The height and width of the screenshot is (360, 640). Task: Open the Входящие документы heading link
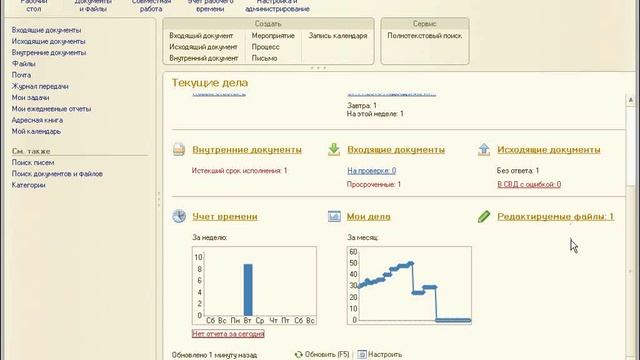396,150
